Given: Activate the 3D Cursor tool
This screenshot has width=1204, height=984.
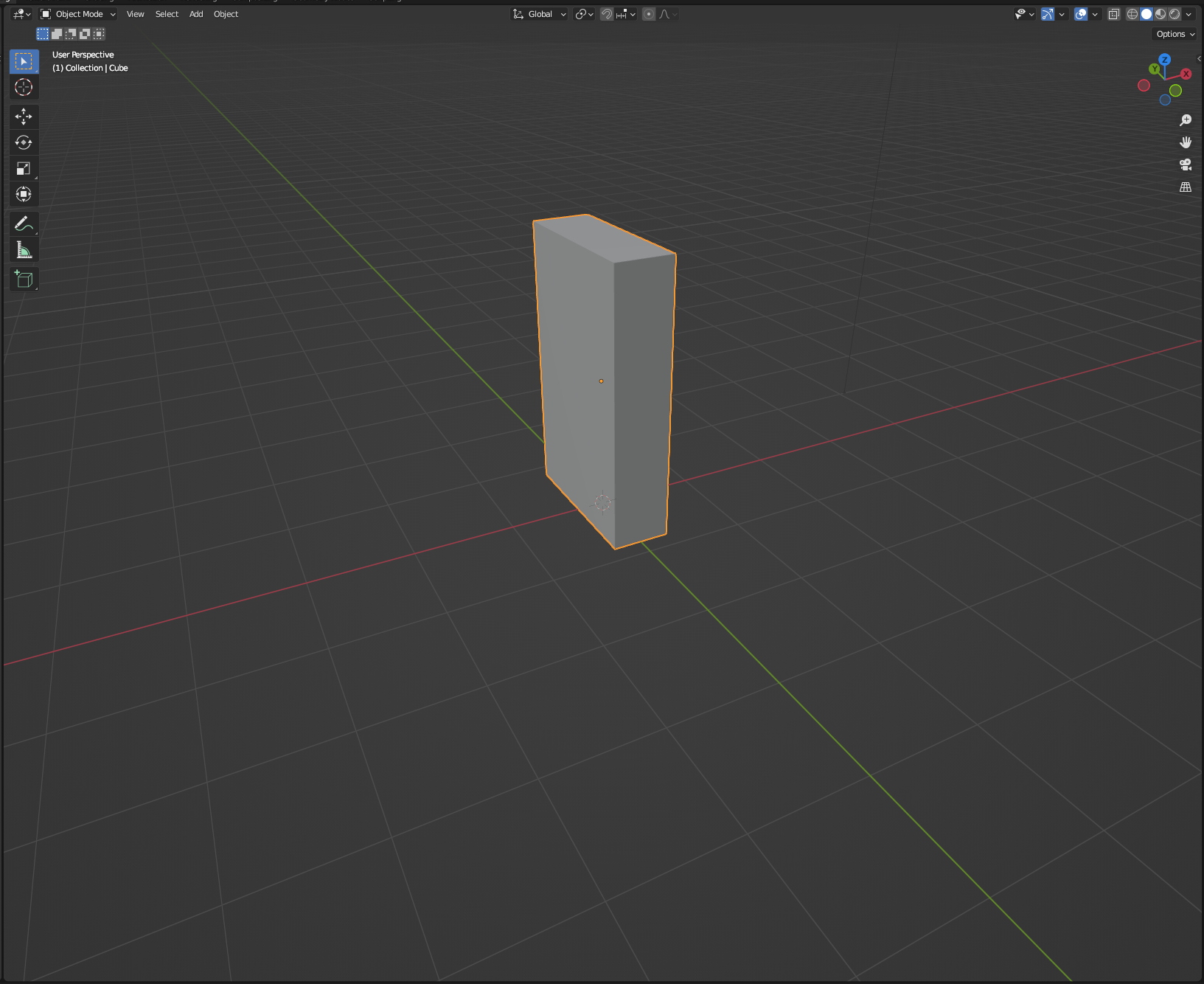Looking at the screenshot, I should tap(24, 87).
